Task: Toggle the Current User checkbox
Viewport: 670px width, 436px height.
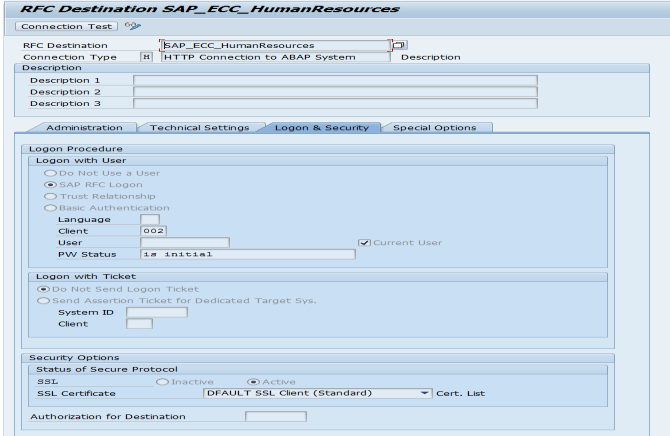Action: [365, 242]
